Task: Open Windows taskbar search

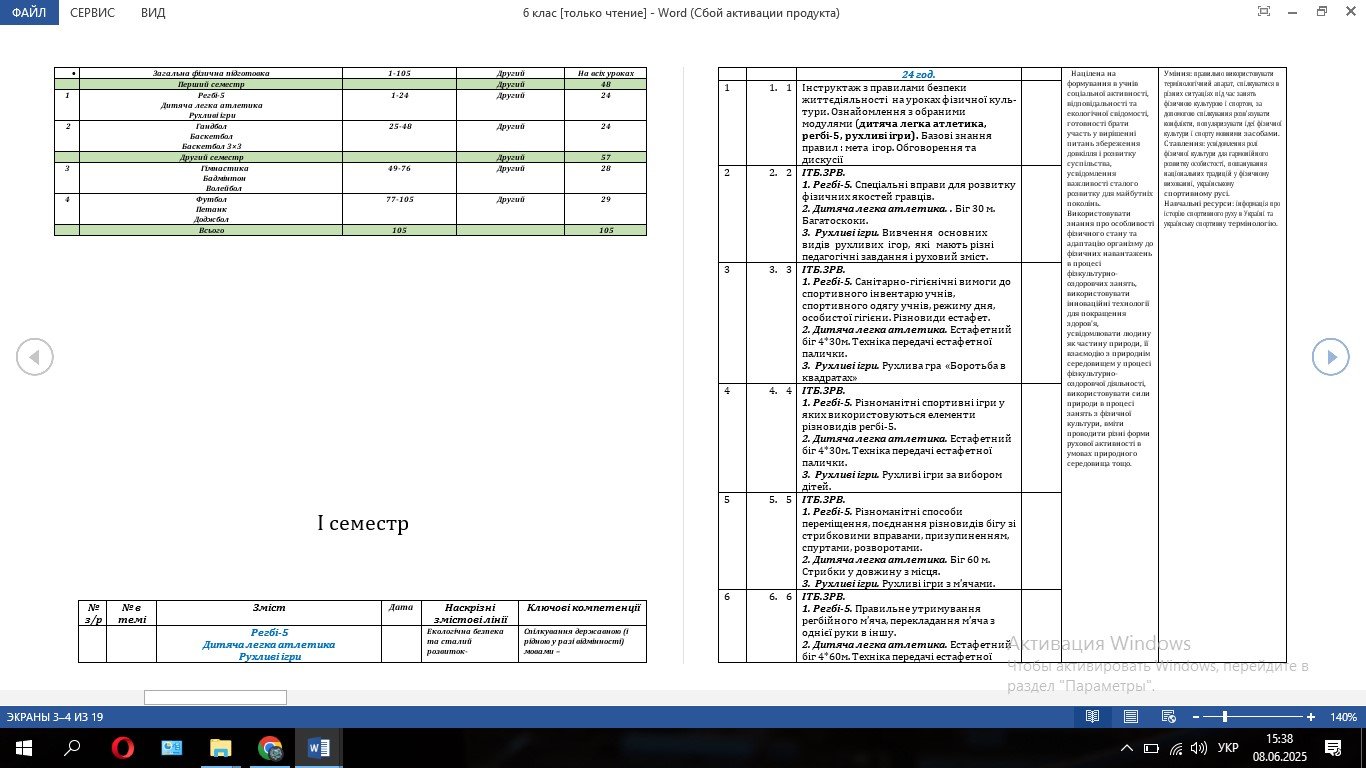Action: [72, 748]
